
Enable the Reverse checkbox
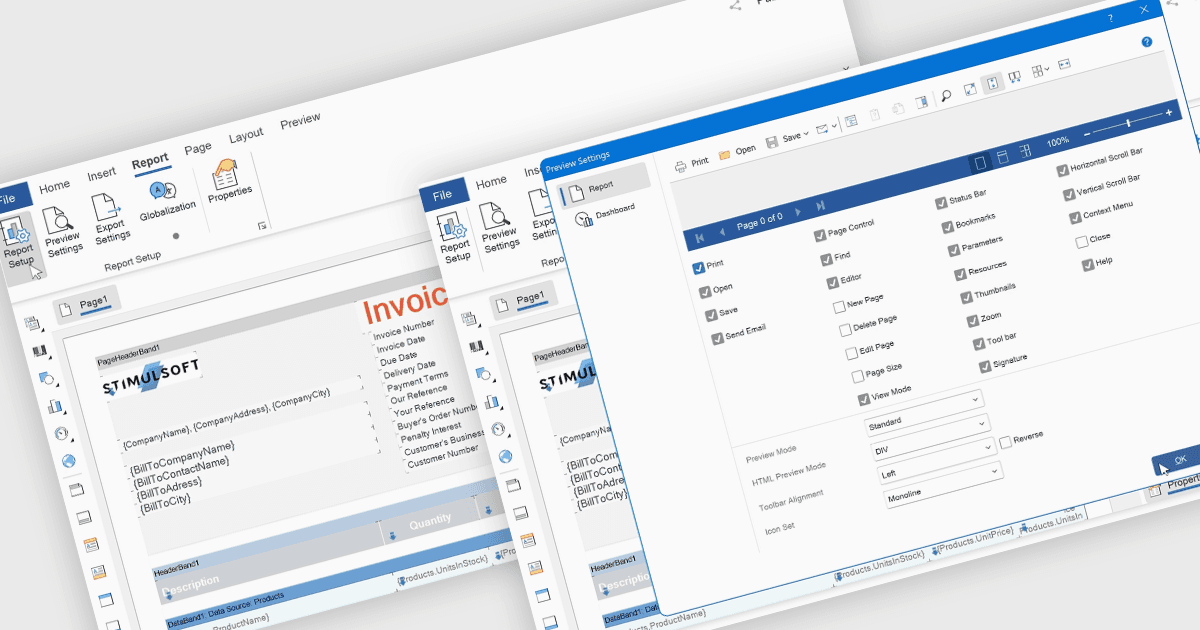(1005, 443)
